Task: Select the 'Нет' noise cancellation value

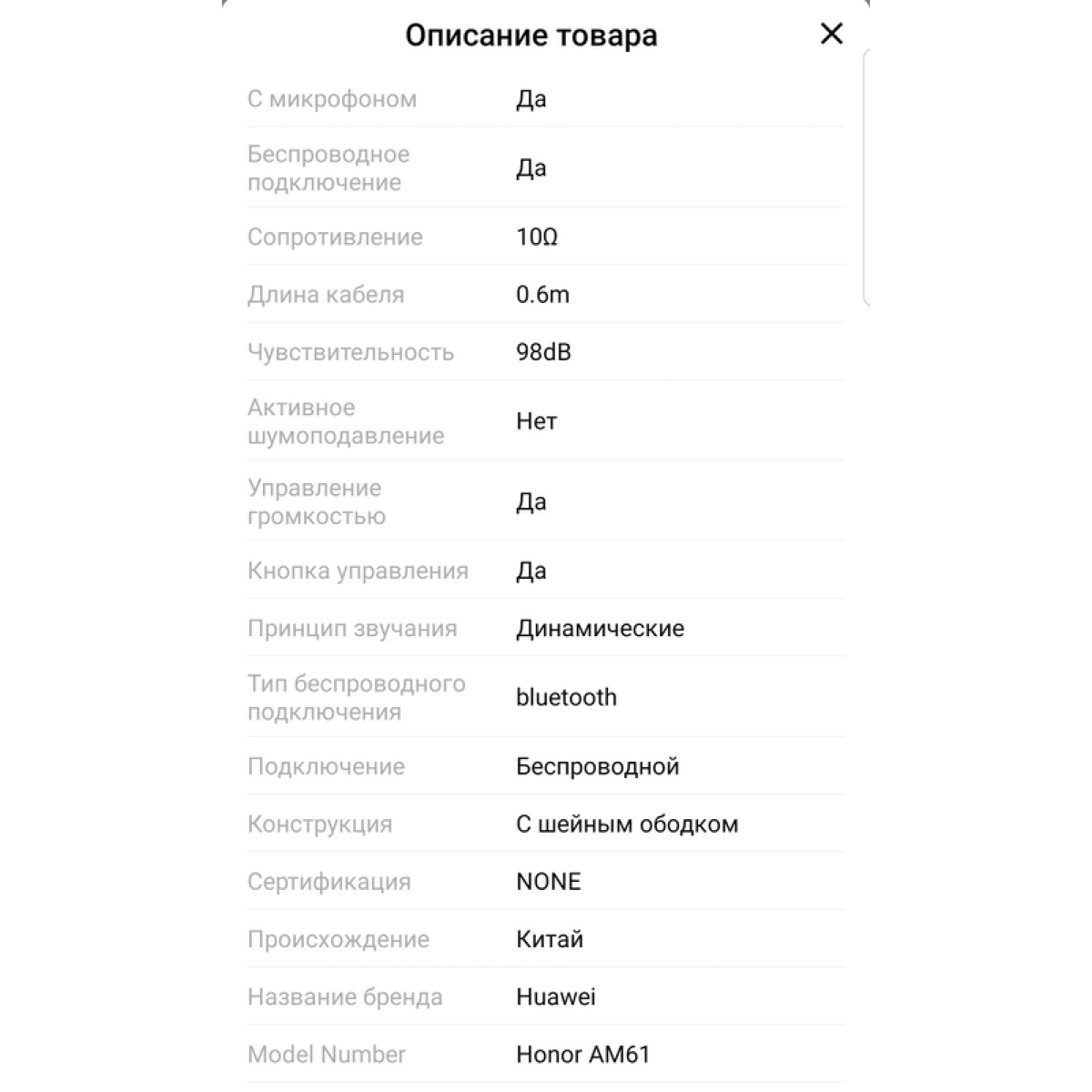Action: (536, 421)
